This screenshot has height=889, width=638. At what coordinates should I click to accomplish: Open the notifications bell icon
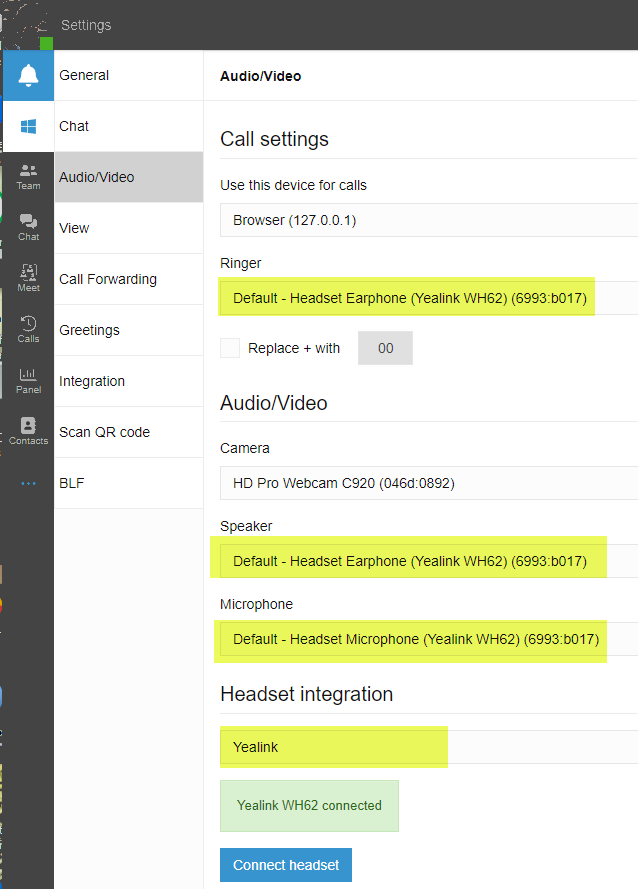pos(28,75)
